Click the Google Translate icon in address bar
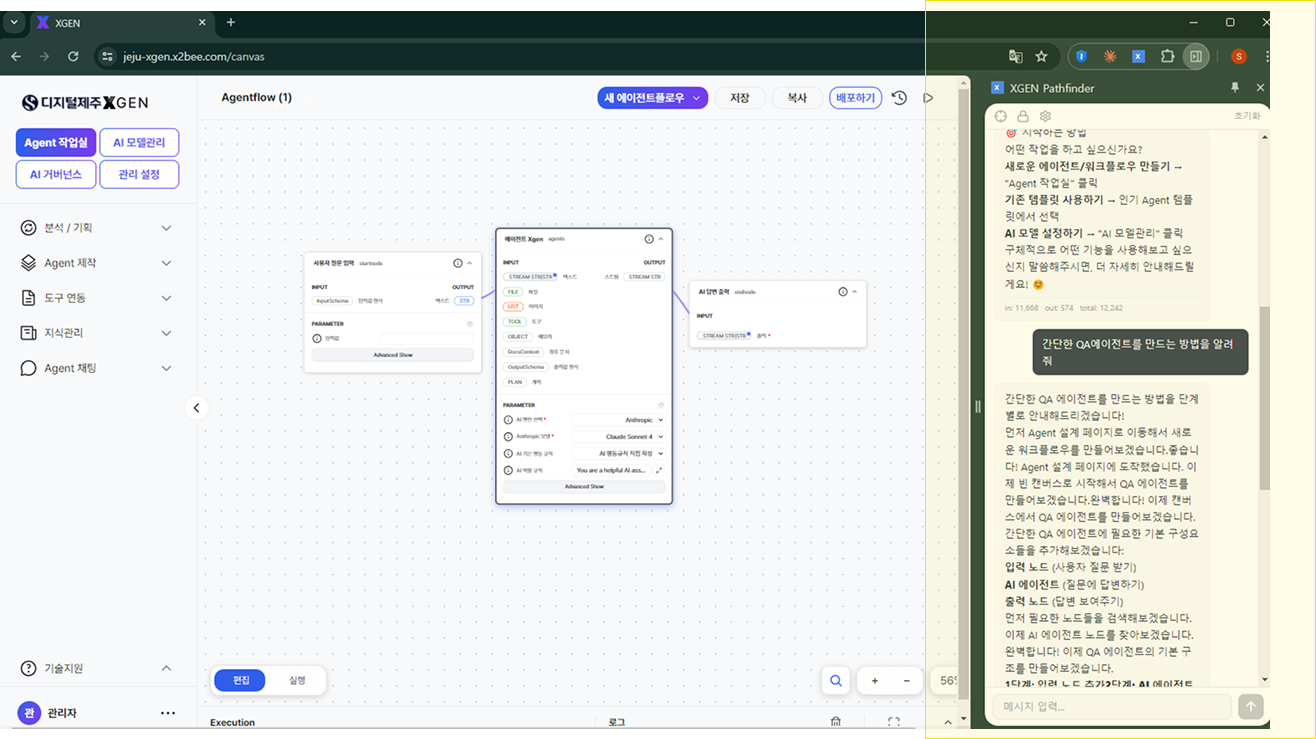The image size is (1316, 739). pos(1015,57)
